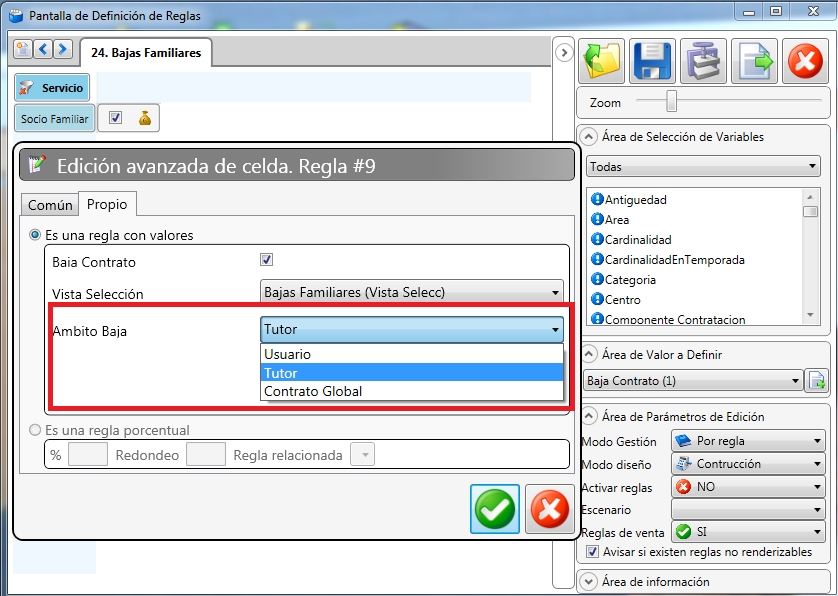Collapse Área de Parámetros de Edición

588,416
